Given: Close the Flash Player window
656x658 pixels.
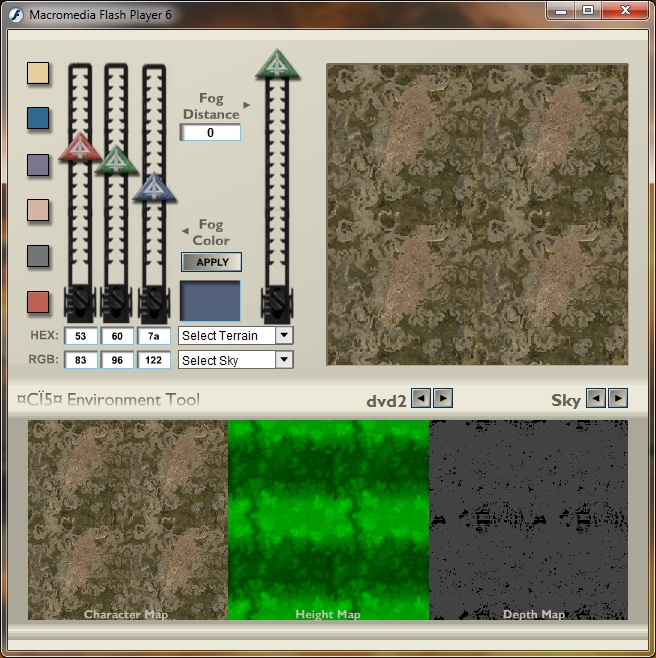Looking at the screenshot, I should (625, 11).
